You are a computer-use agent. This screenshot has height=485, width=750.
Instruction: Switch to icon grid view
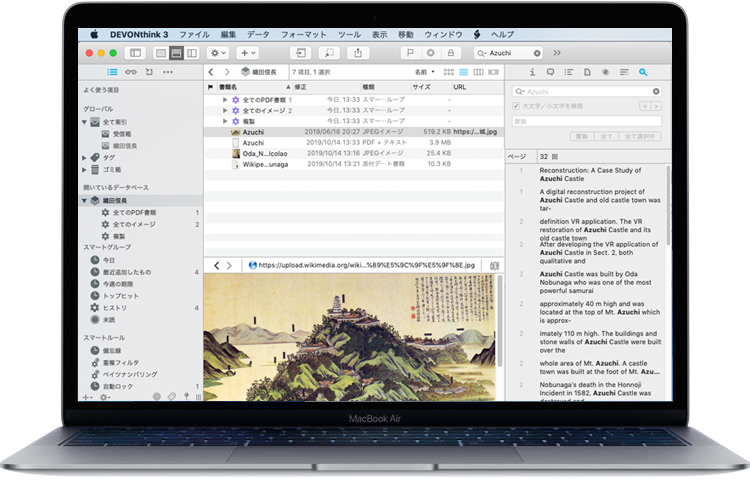(x=449, y=72)
